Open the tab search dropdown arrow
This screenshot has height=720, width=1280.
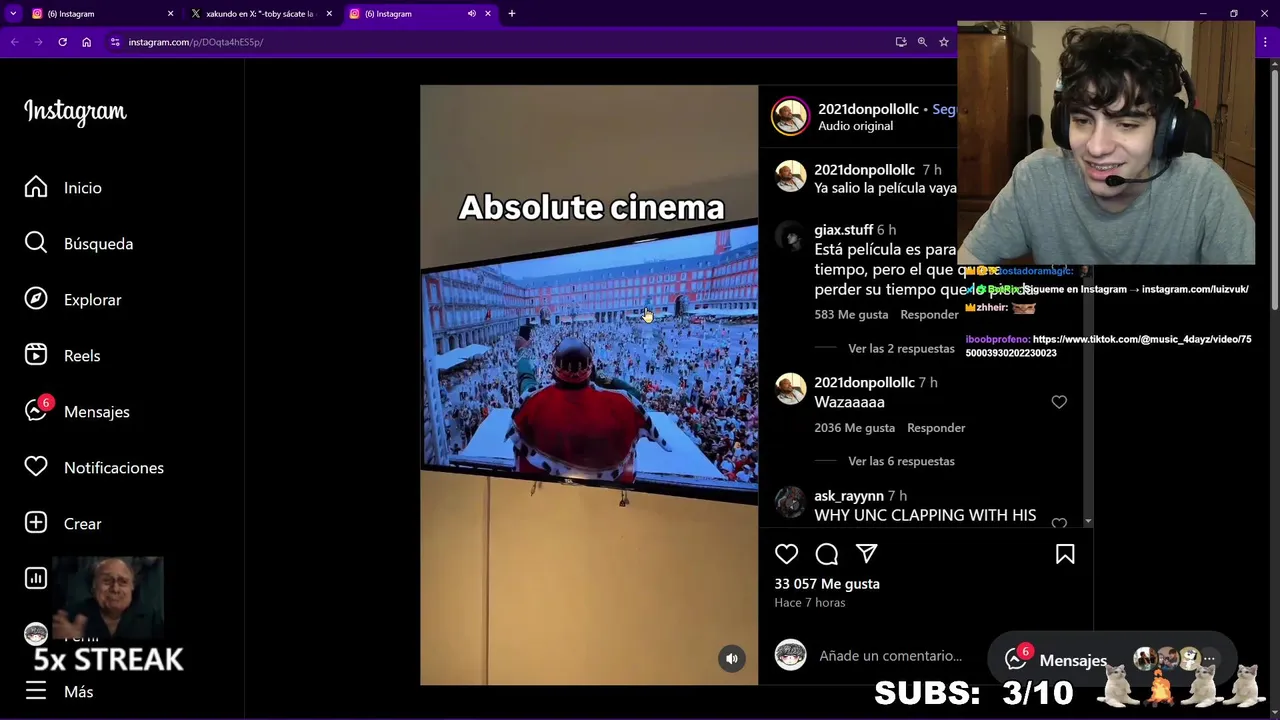click(13, 14)
